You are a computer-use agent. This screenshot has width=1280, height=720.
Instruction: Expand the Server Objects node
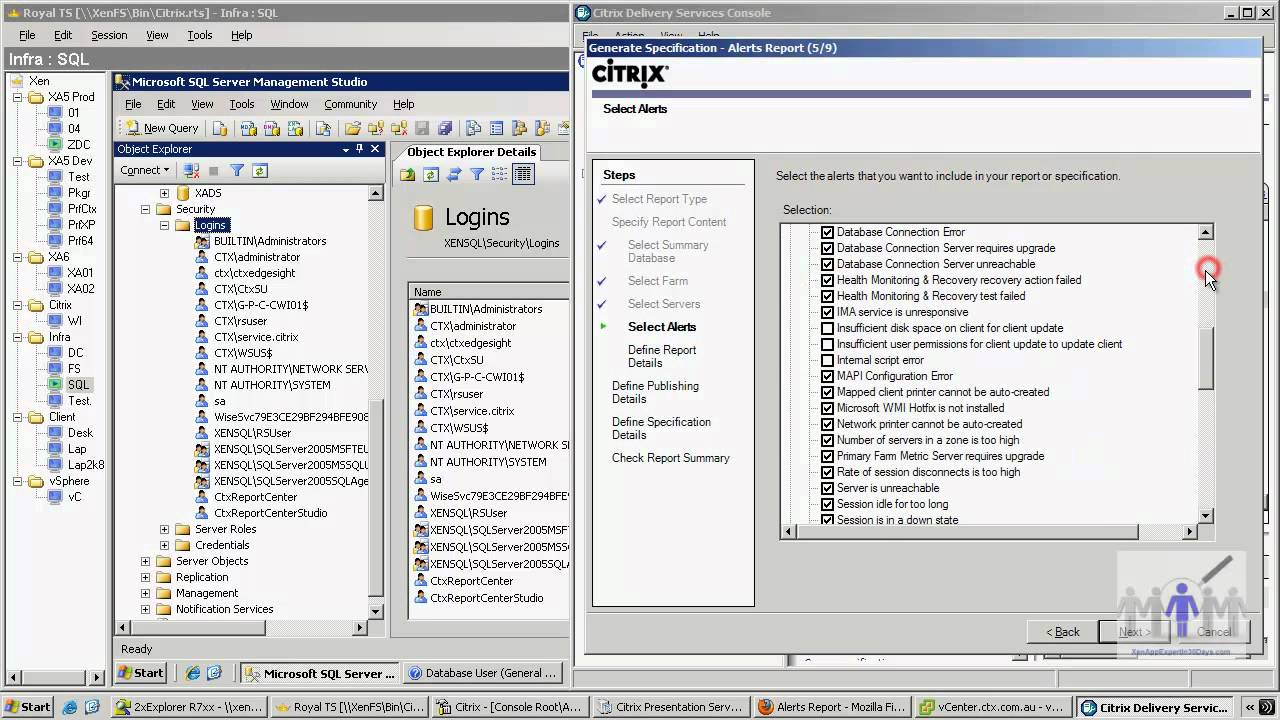click(x=145, y=561)
